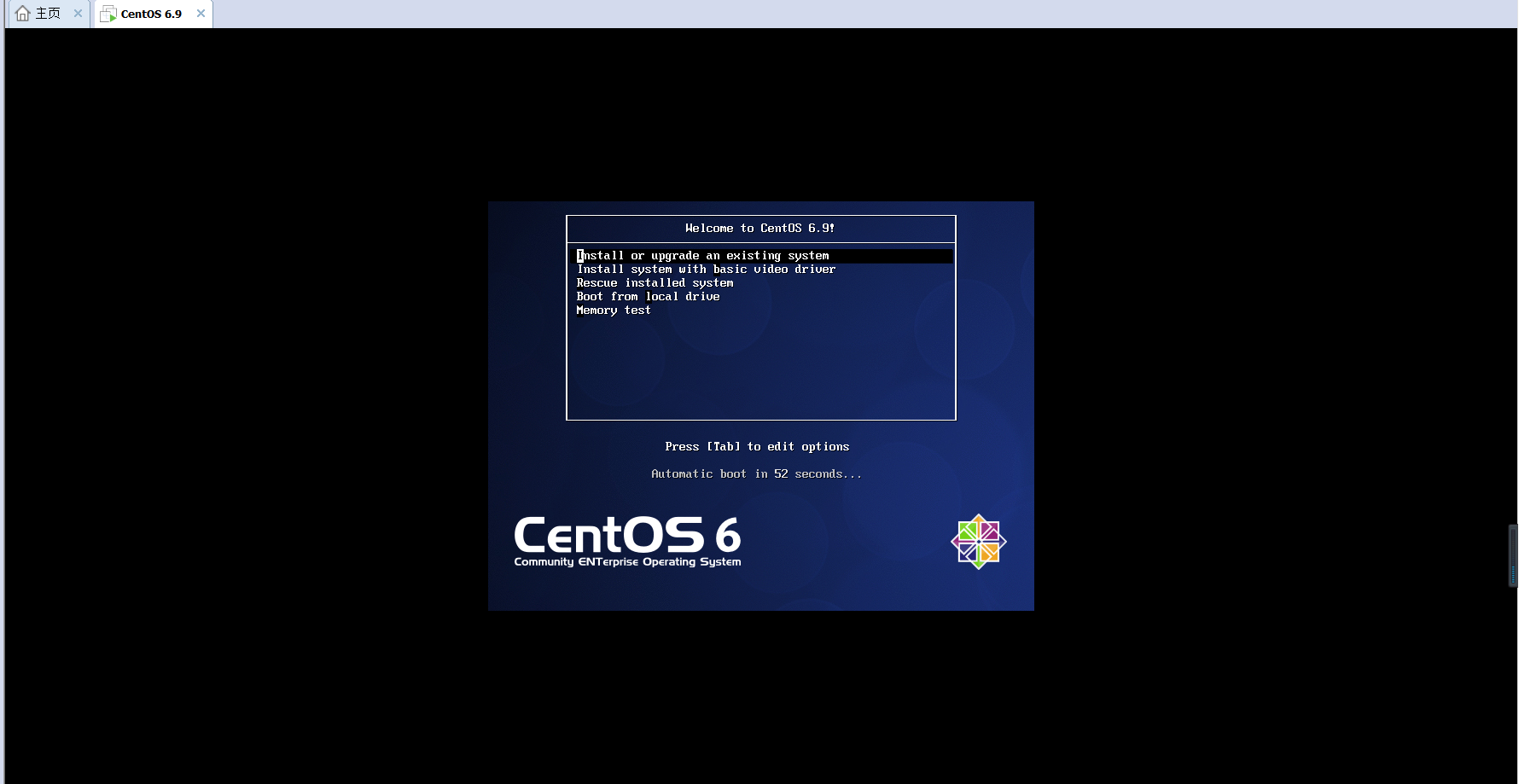Click the side panel handle at right edge
This screenshot has width=1519, height=784.
pos(1513,556)
